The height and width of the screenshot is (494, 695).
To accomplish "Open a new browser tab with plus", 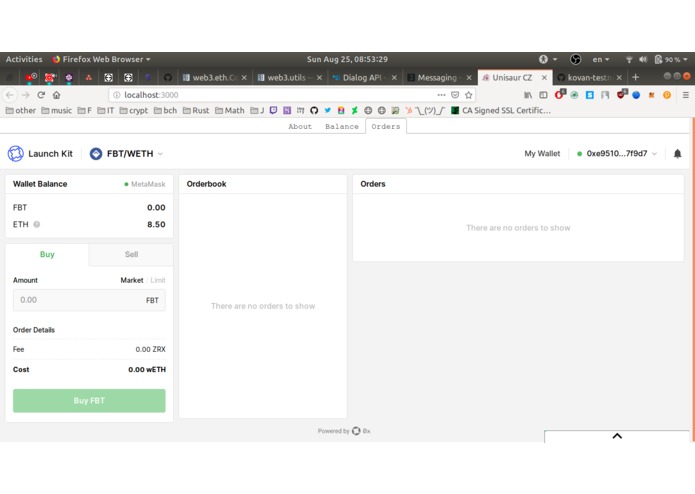I will pos(635,77).
